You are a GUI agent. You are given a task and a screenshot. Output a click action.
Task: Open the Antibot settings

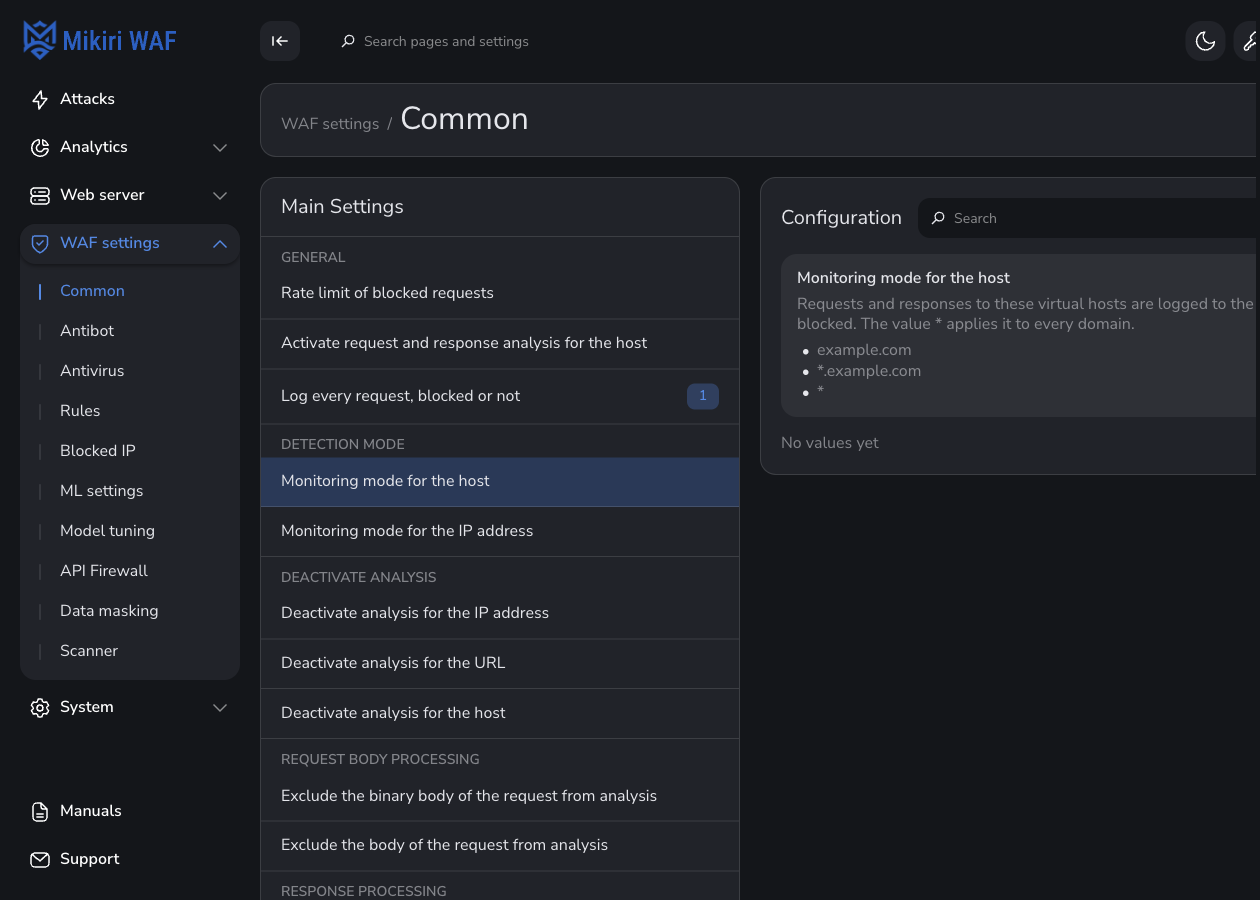coord(87,331)
